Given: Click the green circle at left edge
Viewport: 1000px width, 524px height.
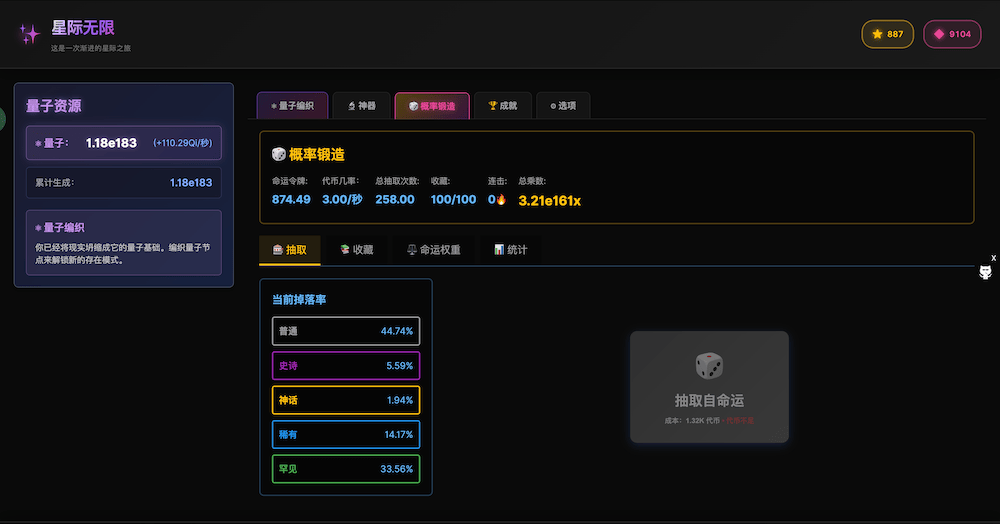Looking at the screenshot, I should coord(2,120).
